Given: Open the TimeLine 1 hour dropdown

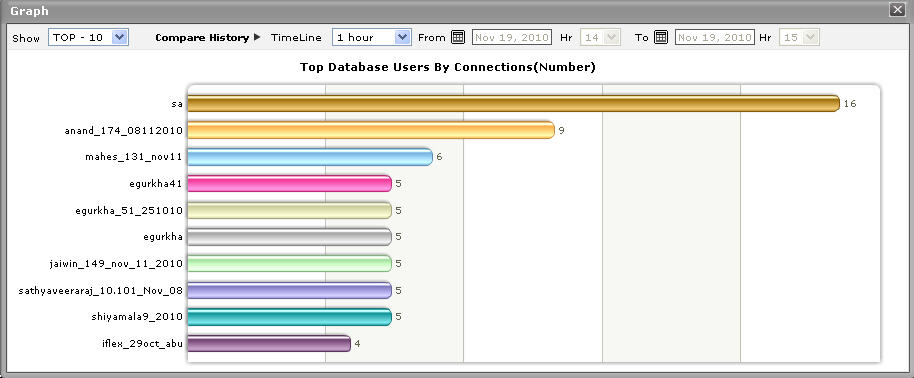Looking at the screenshot, I should pos(372,37).
